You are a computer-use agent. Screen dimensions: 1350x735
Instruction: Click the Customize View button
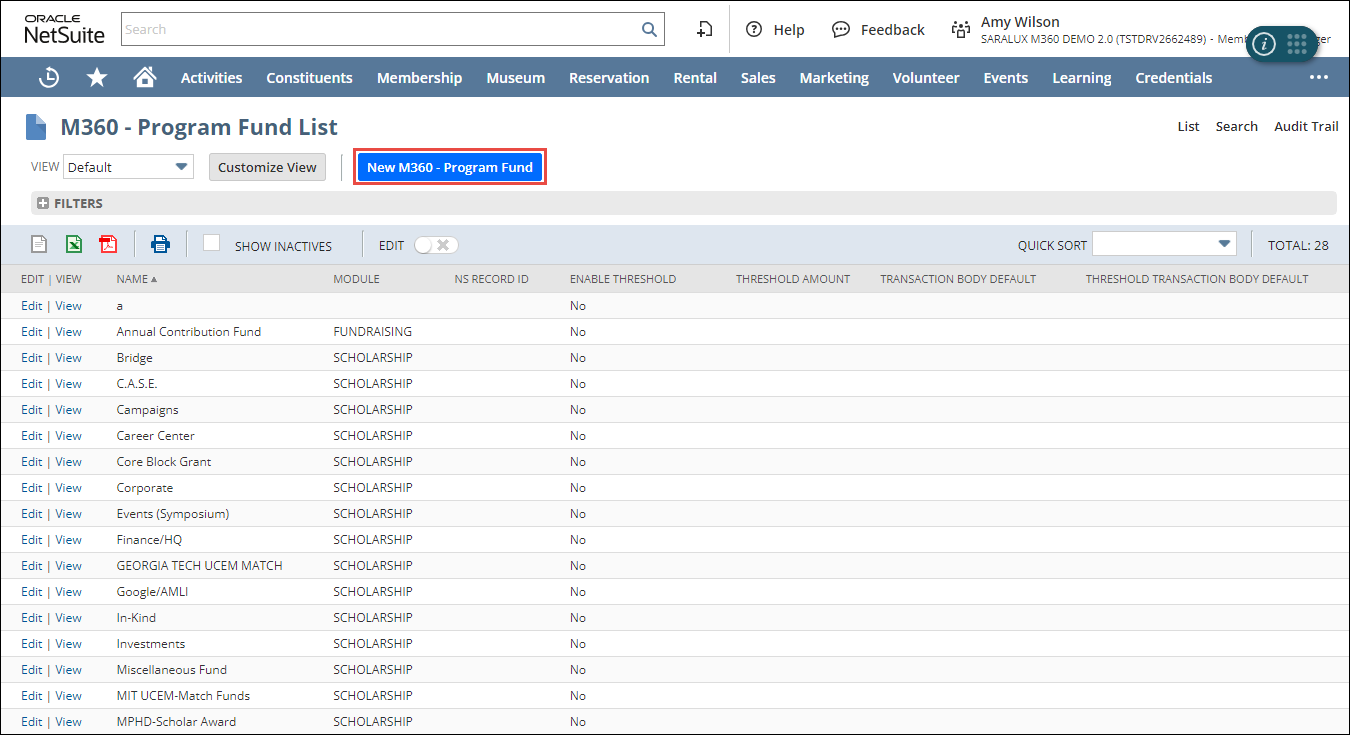pos(267,167)
